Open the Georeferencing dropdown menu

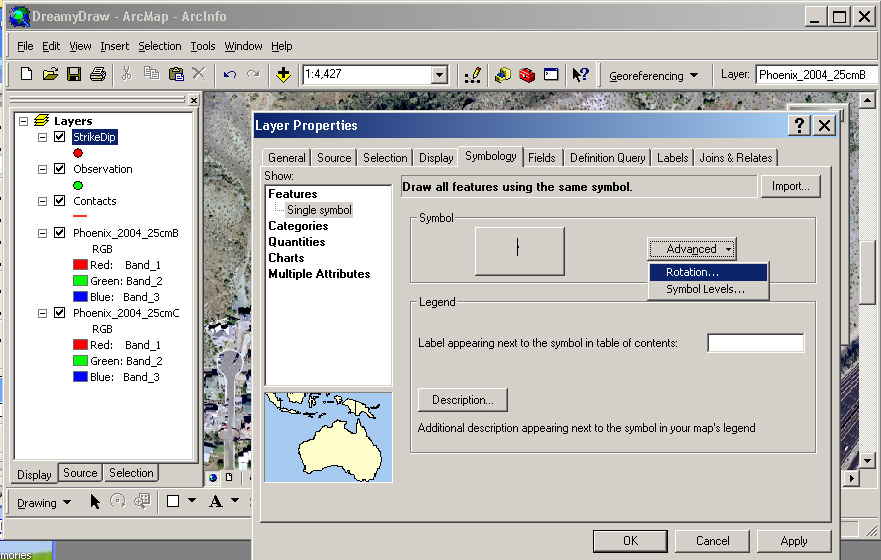coord(653,75)
